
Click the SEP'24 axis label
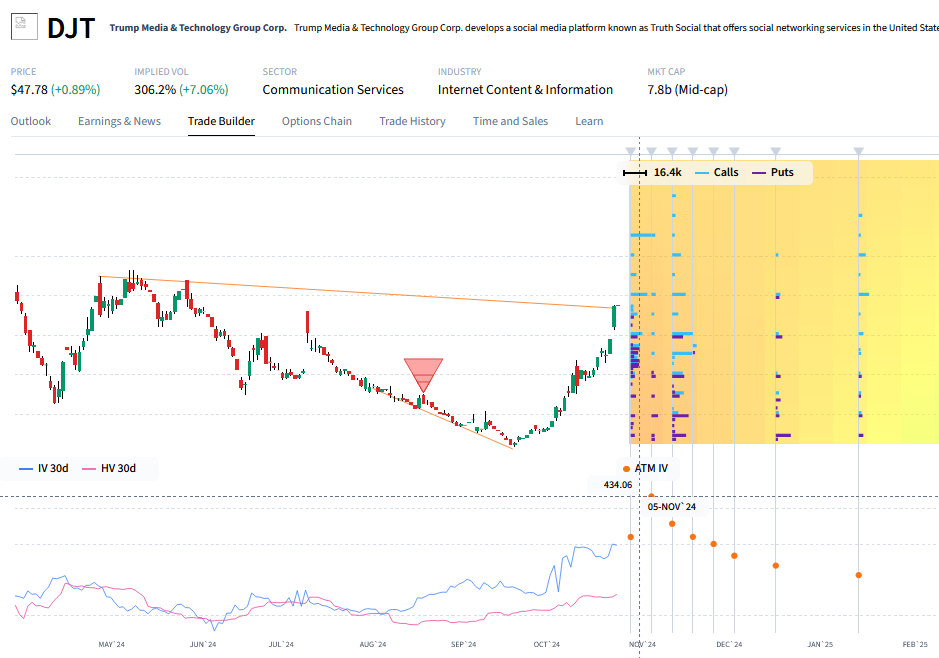click(x=464, y=644)
